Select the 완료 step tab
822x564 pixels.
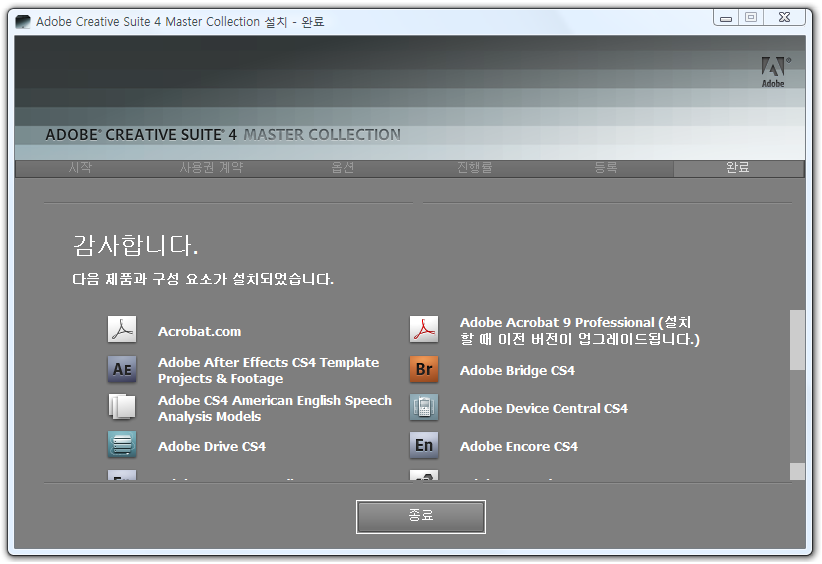738,168
